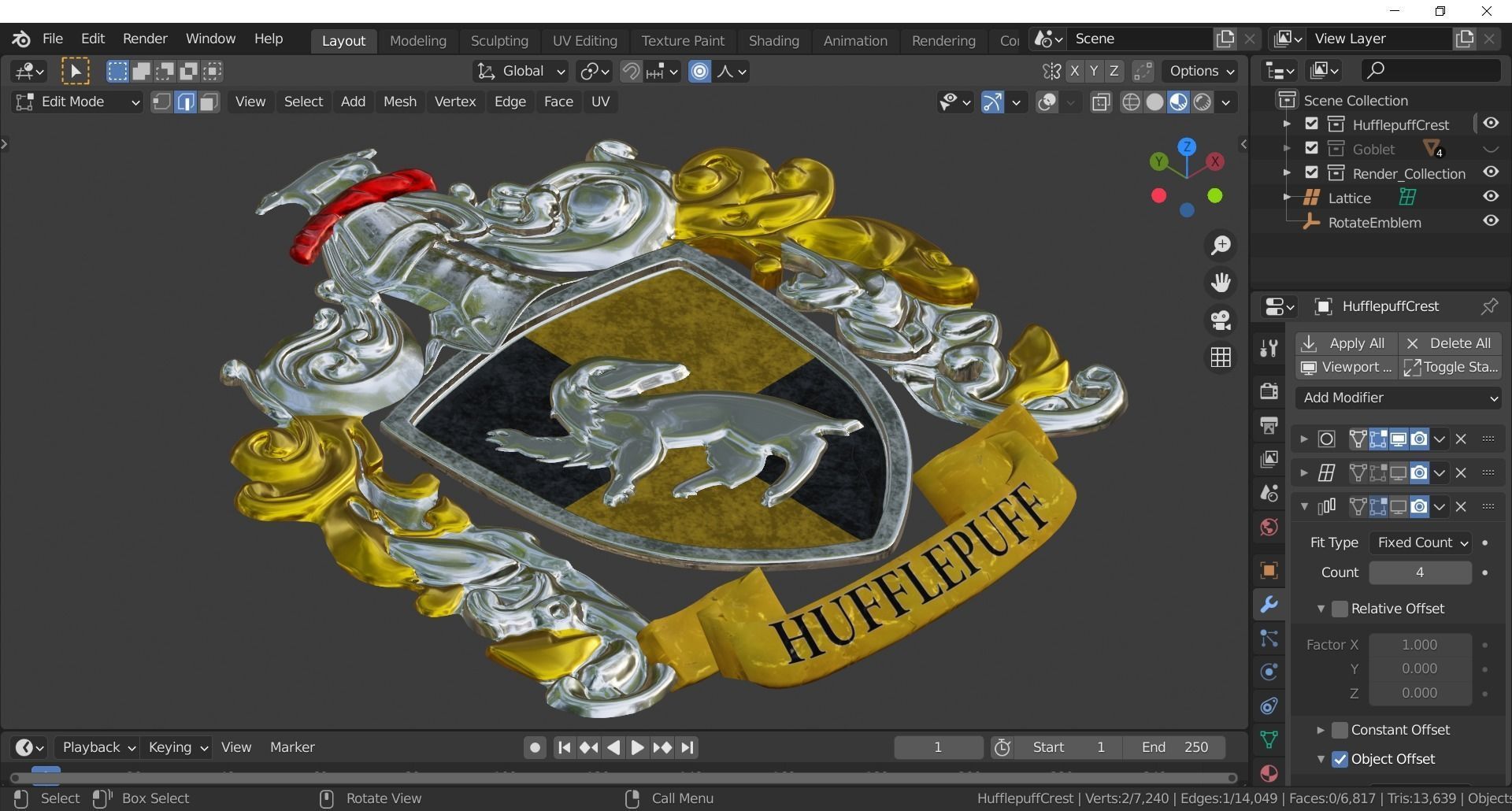This screenshot has width=1512, height=811.
Task: Hide Lattice object via eye icon
Action: [1490, 197]
